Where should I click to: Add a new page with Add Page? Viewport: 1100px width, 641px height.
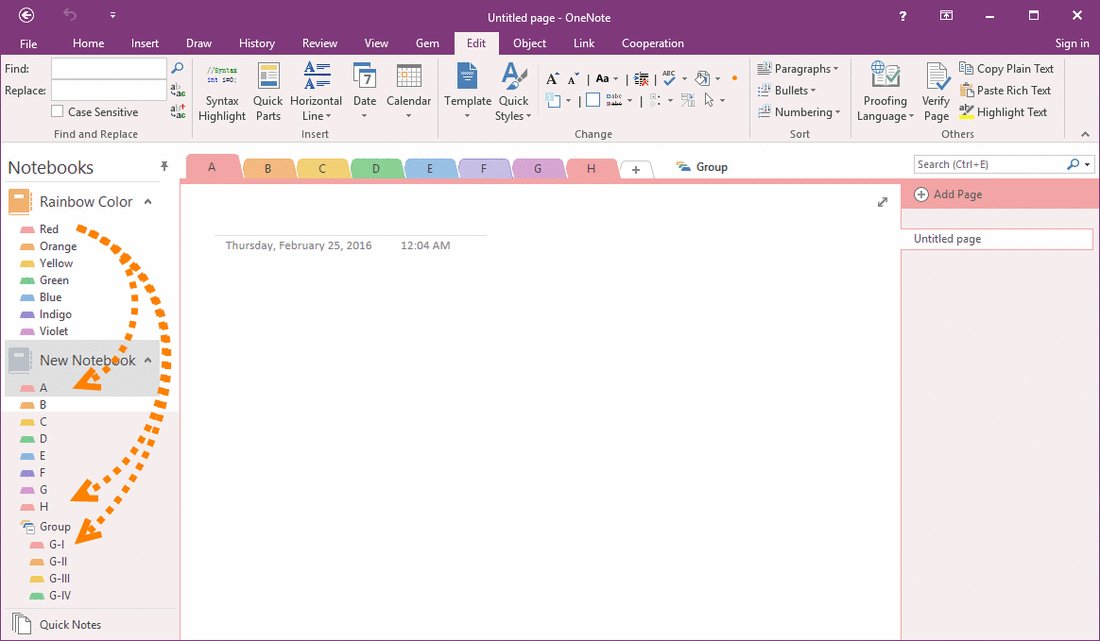point(948,194)
